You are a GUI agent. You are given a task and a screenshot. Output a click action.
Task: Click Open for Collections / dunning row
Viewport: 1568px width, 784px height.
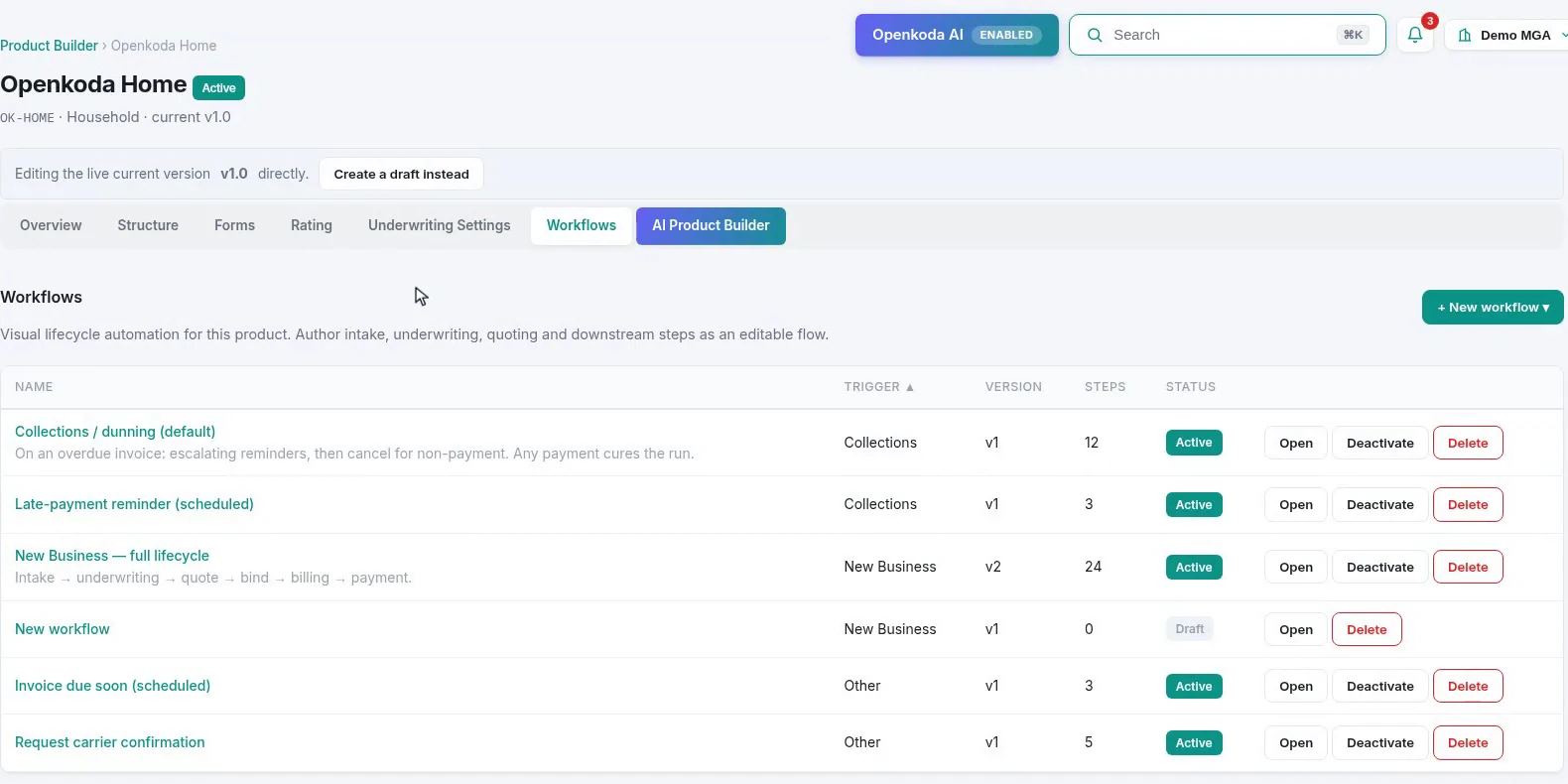(1296, 443)
